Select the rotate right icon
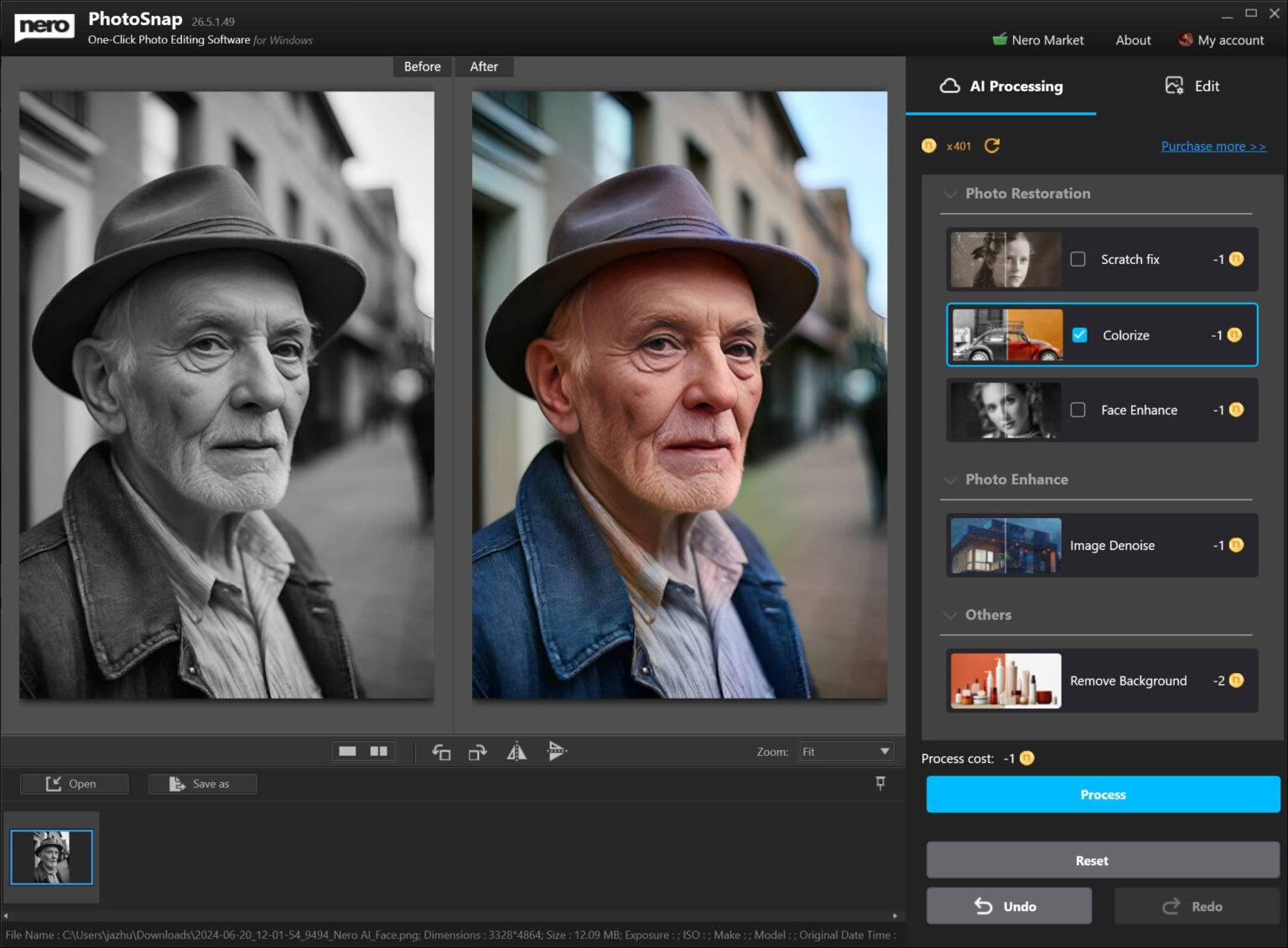This screenshot has width=1288, height=948. coord(477,751)
